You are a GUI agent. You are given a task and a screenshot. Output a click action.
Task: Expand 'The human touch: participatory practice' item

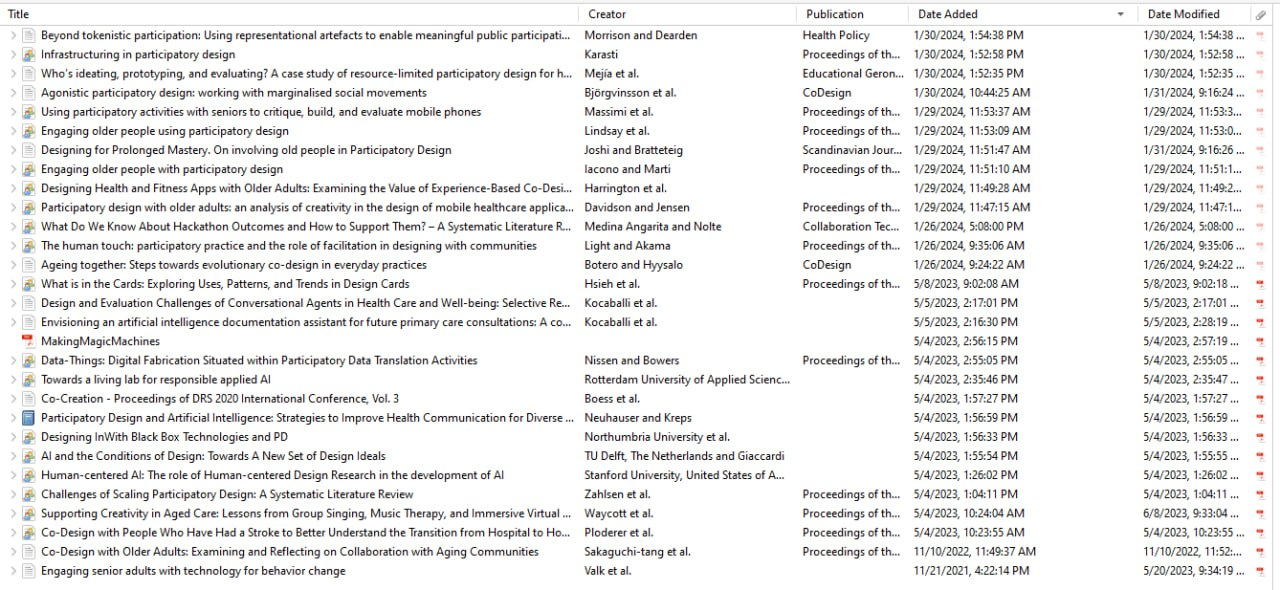(13, 246)
